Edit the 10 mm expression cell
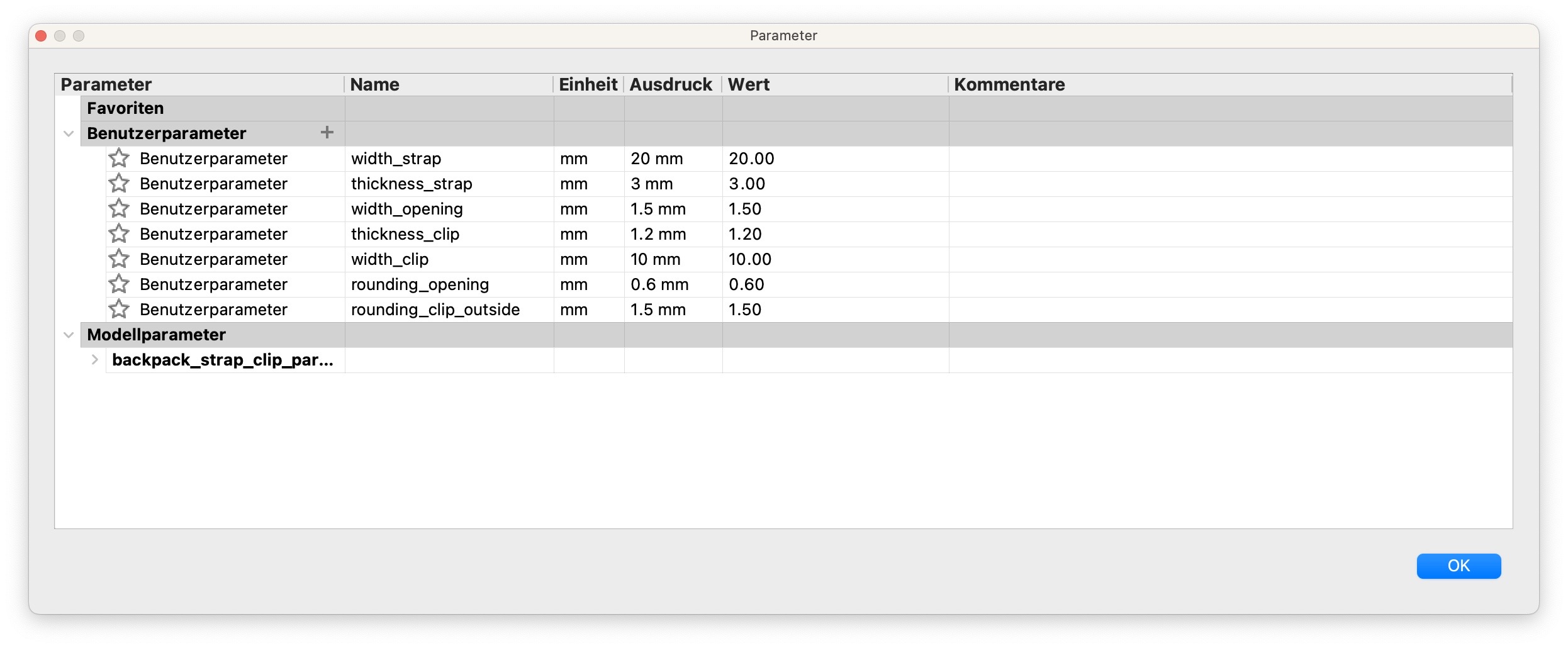Image resolution: width=1568 pixels, height=648 pixels. tap(673, 259)
